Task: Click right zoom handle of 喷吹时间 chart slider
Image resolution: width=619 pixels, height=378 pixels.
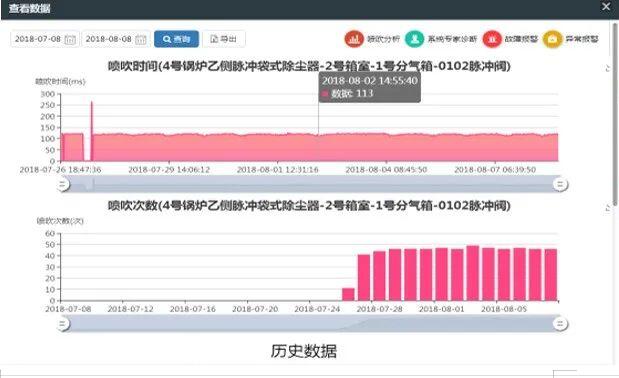Action: [560, 184]
